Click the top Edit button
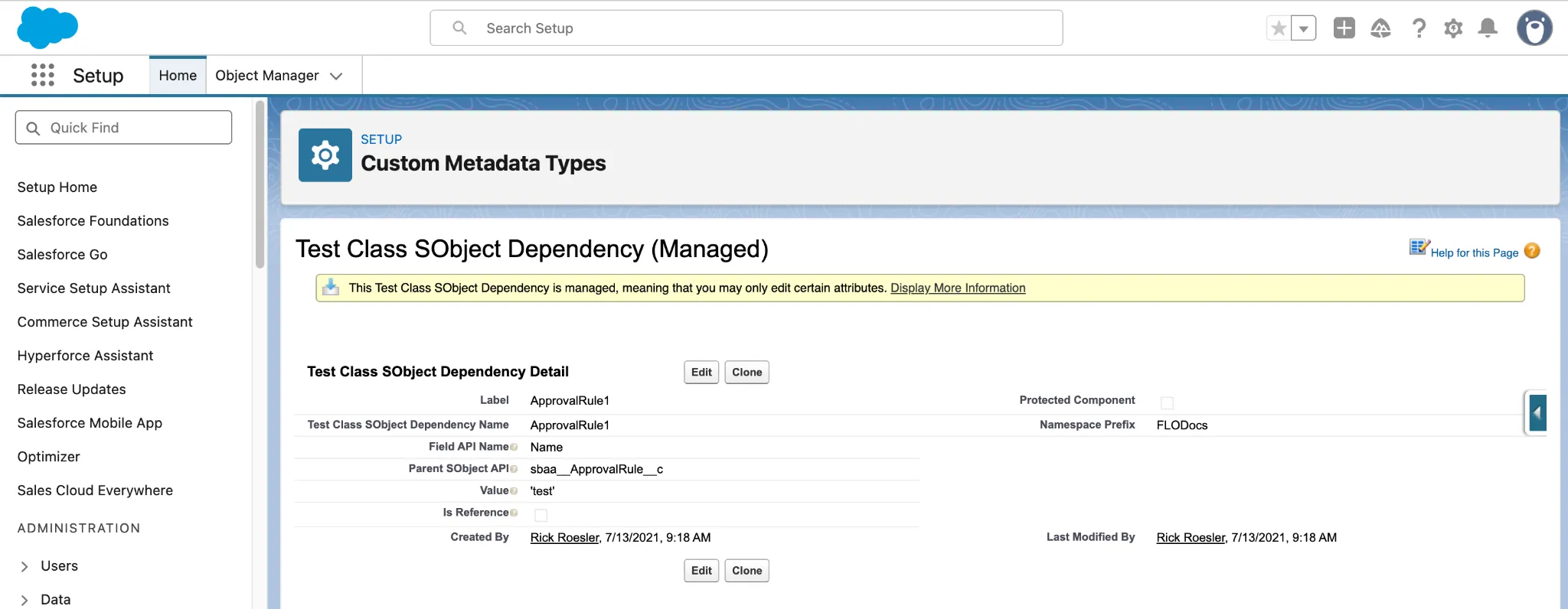Screen dimensions: 1568x609 pos(701,373)
